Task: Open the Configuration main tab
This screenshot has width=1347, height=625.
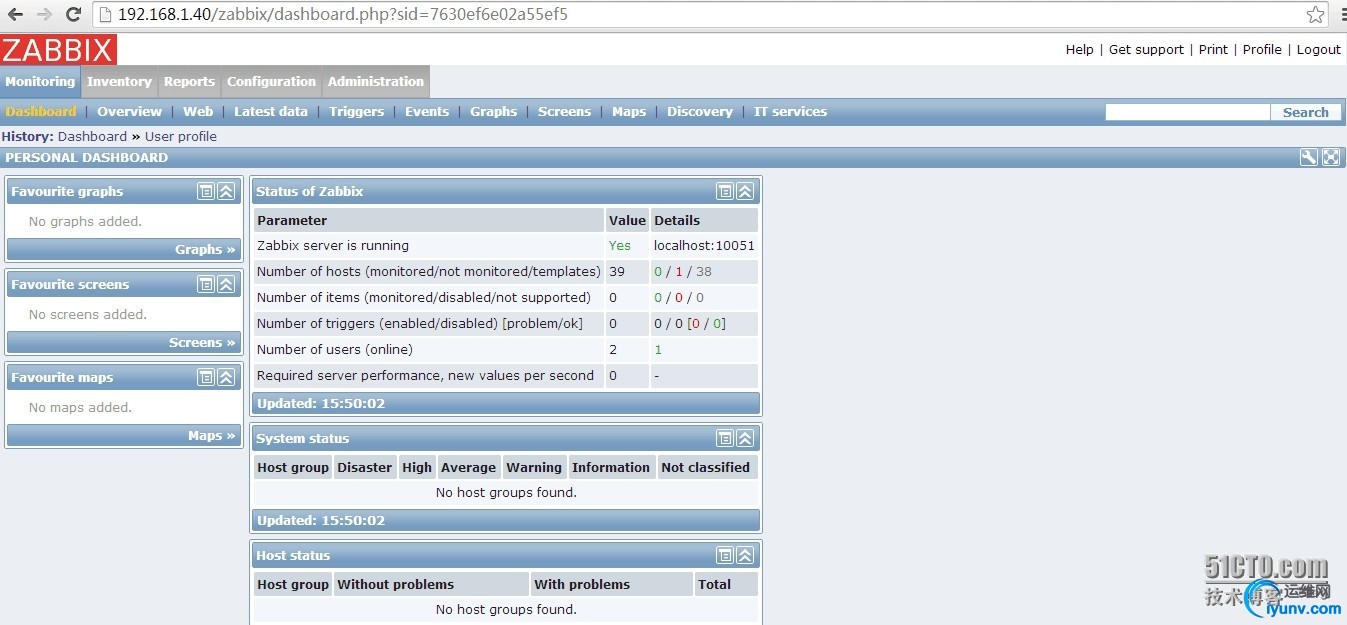Action: (271, 82)
